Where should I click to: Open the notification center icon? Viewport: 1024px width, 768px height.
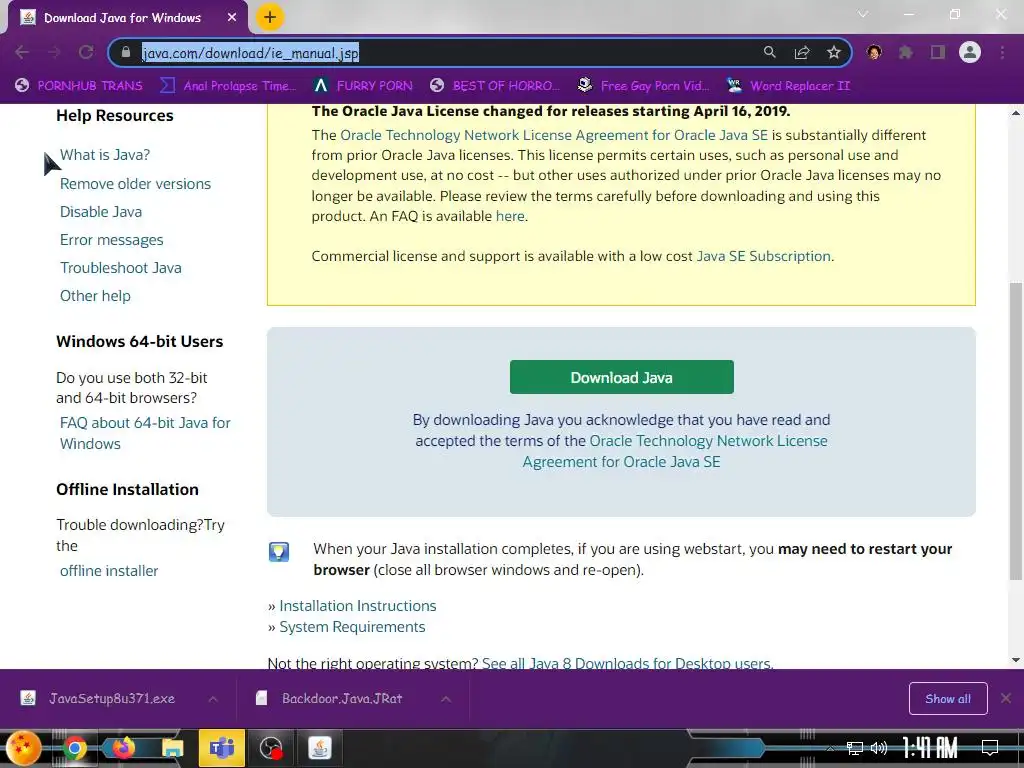click(990, 748)
